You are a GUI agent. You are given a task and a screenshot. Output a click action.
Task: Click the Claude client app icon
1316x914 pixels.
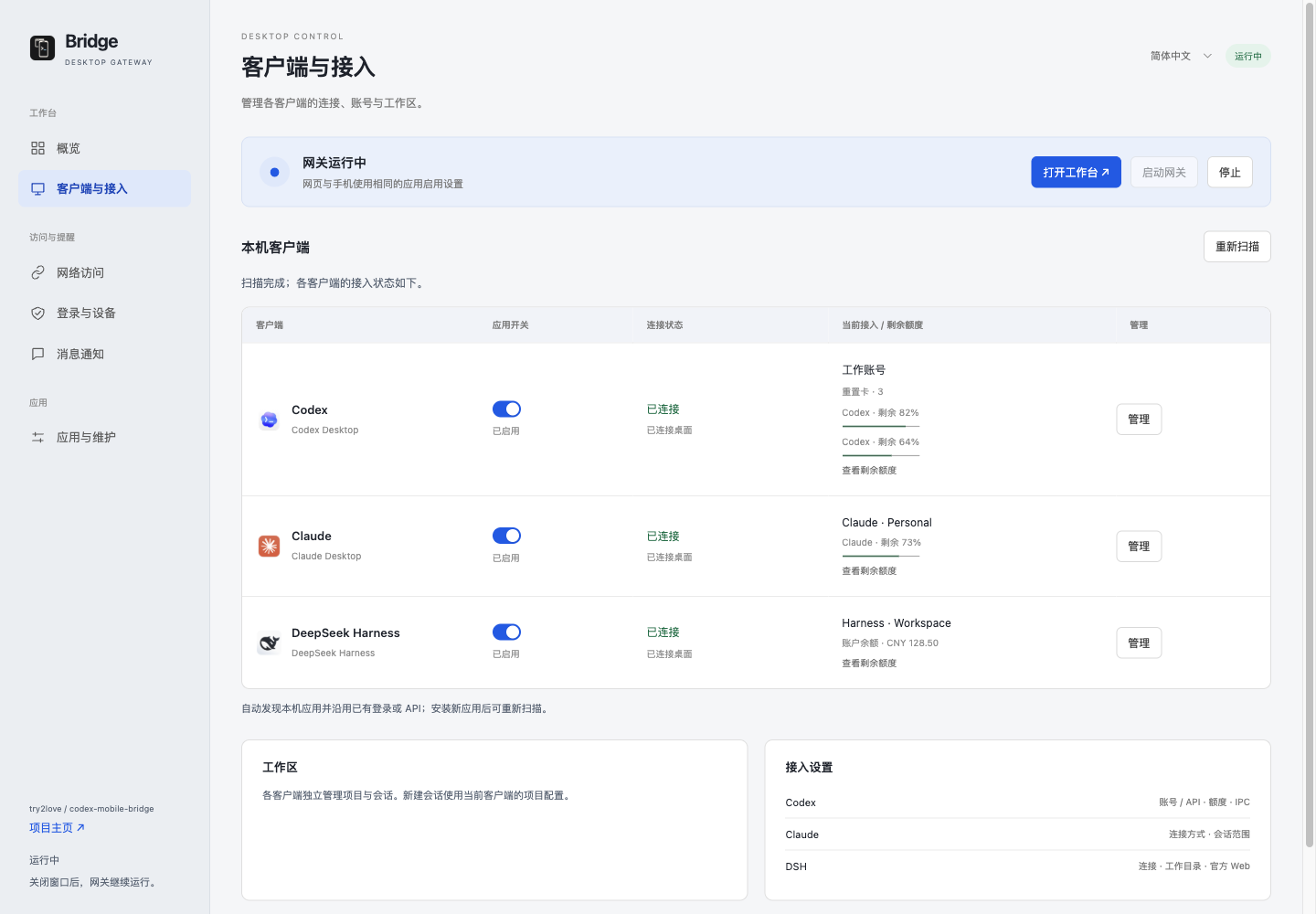coord(269,547)
